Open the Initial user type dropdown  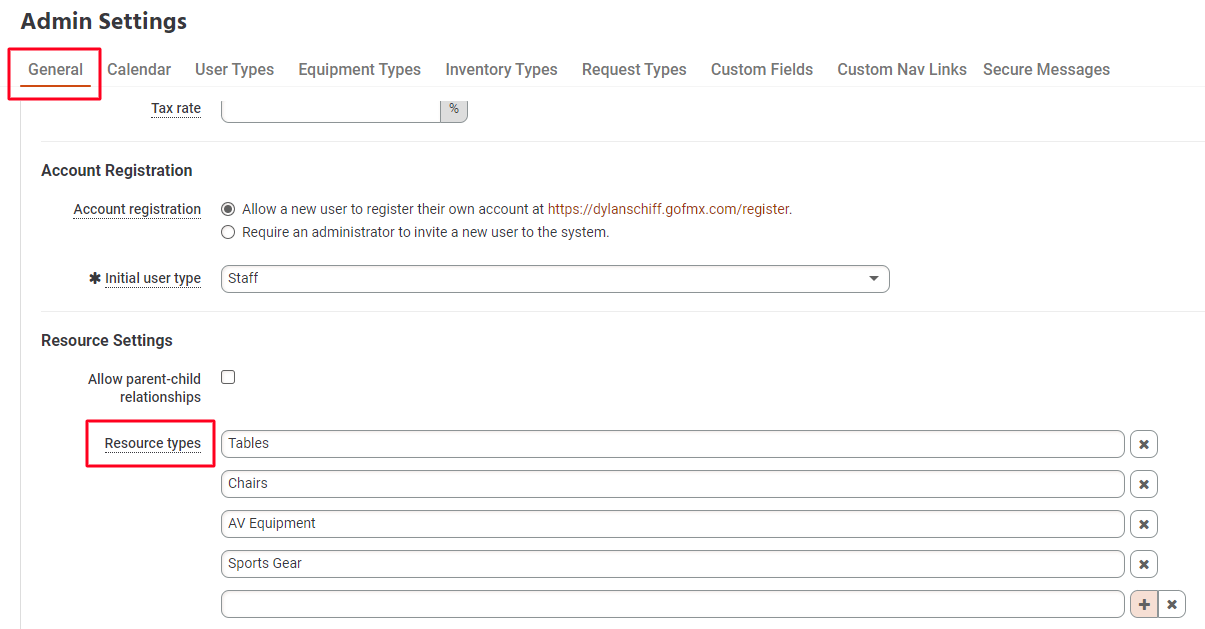pos(873,278)
